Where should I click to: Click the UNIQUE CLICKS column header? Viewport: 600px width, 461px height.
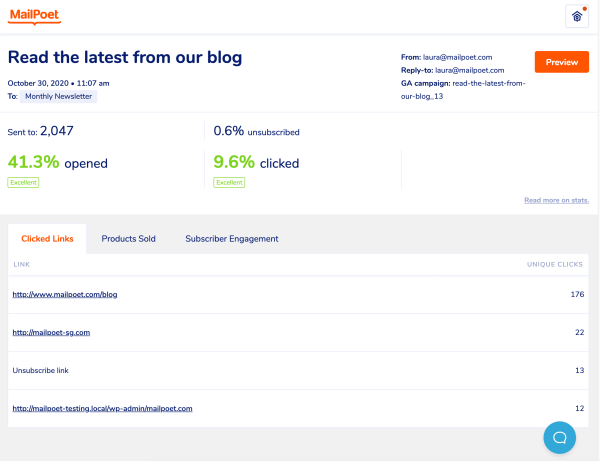tap(554, 264)
